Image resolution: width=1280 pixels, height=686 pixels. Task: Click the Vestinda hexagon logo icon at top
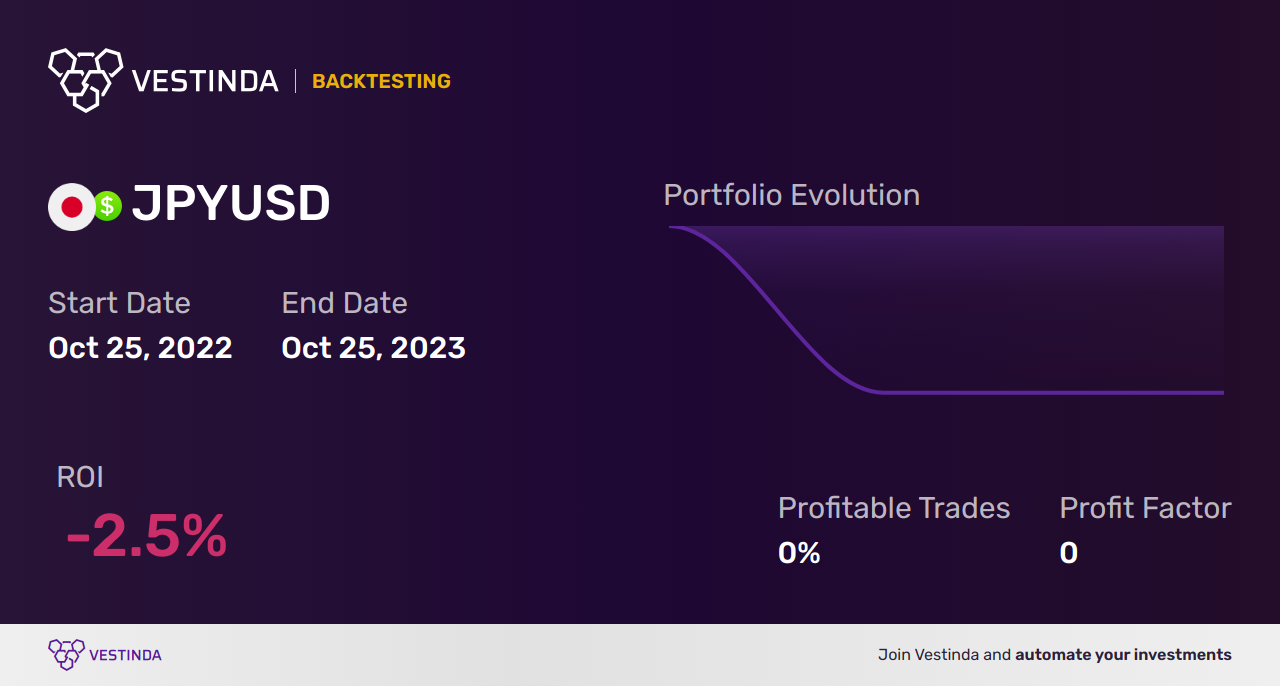click(x=86, y=79)
